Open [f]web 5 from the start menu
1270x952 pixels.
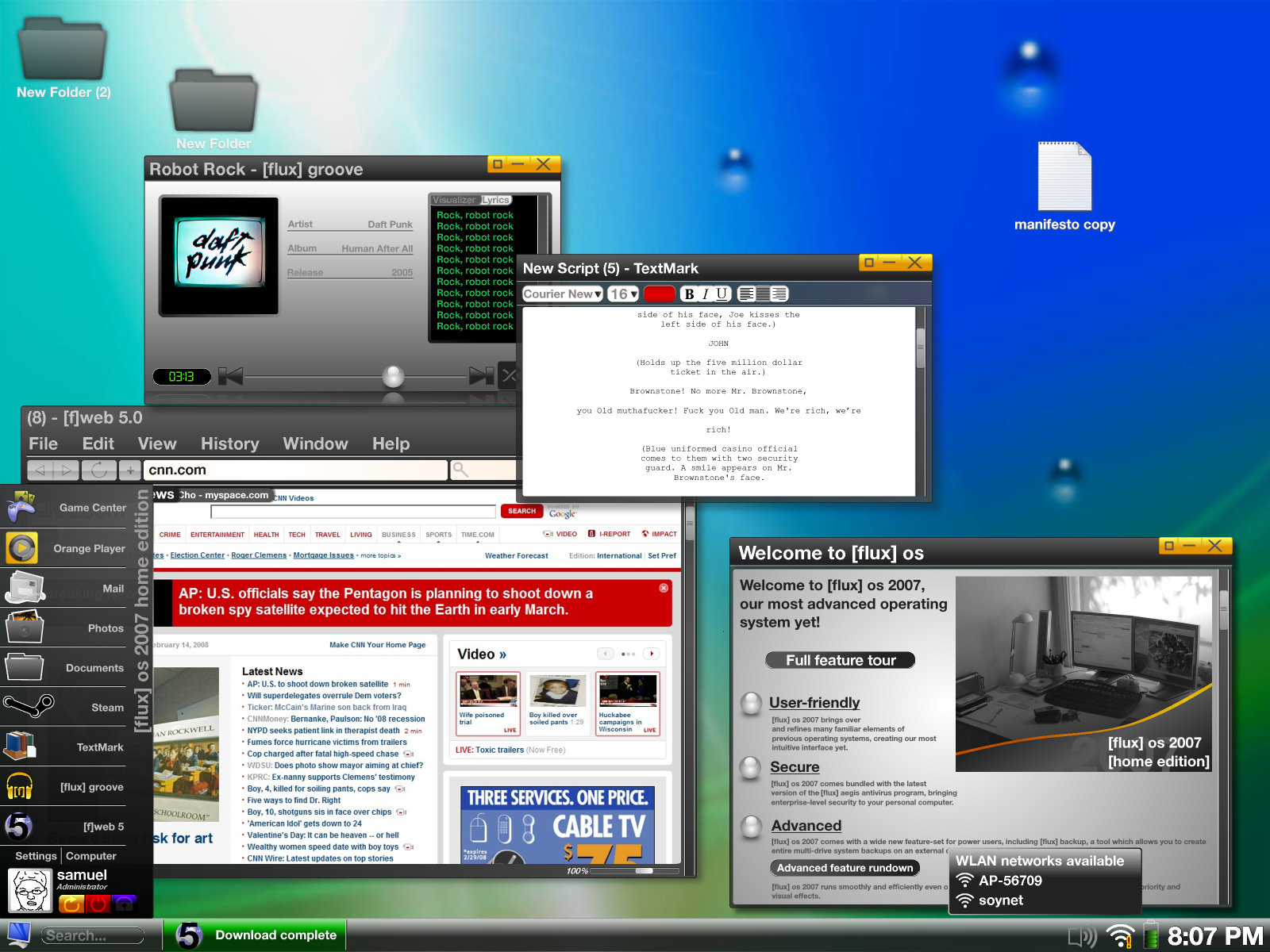64,826
